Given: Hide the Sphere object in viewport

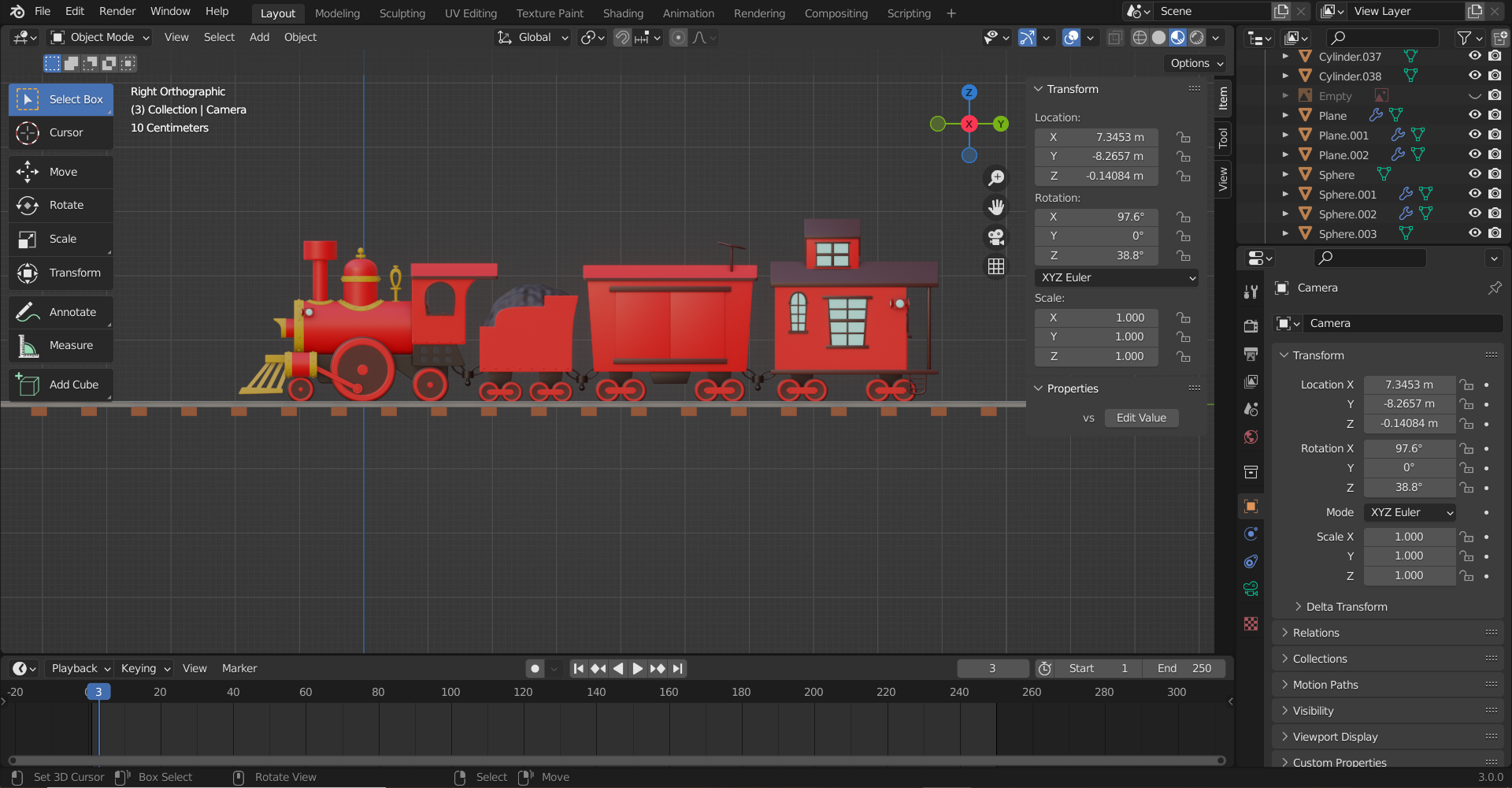Looking at the screenshot, I should (1474, 173).
